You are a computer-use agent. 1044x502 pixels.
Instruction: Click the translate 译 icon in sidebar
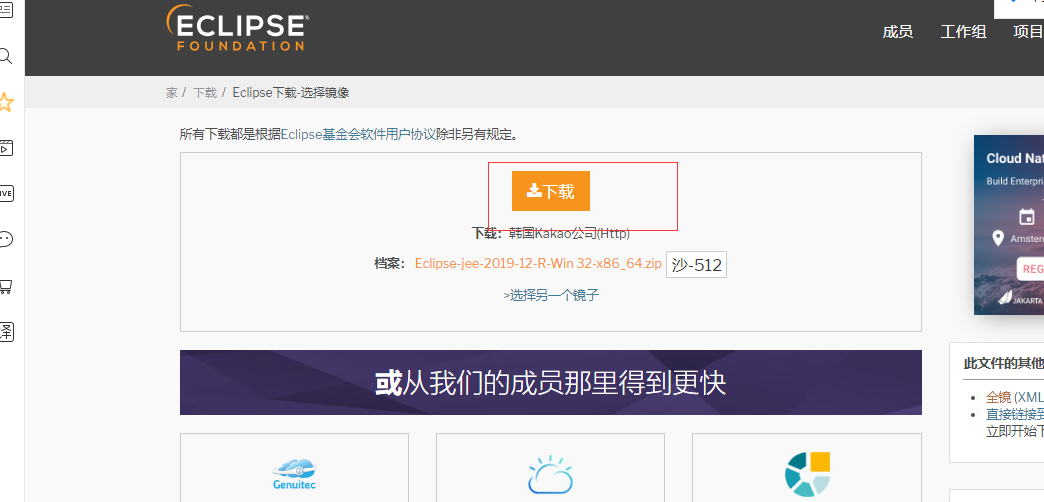tap(5, 331)
